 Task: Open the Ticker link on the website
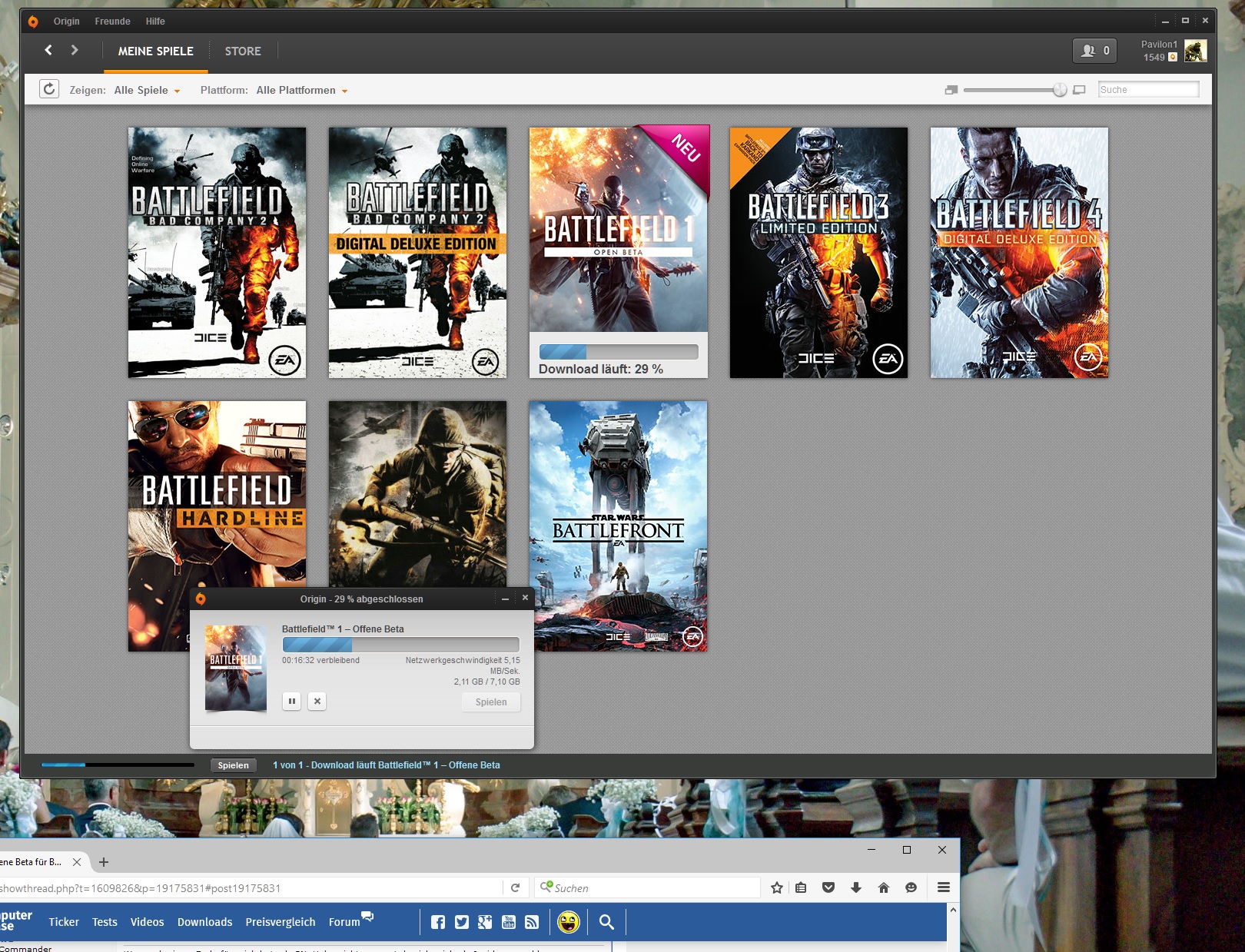(64, 922)
